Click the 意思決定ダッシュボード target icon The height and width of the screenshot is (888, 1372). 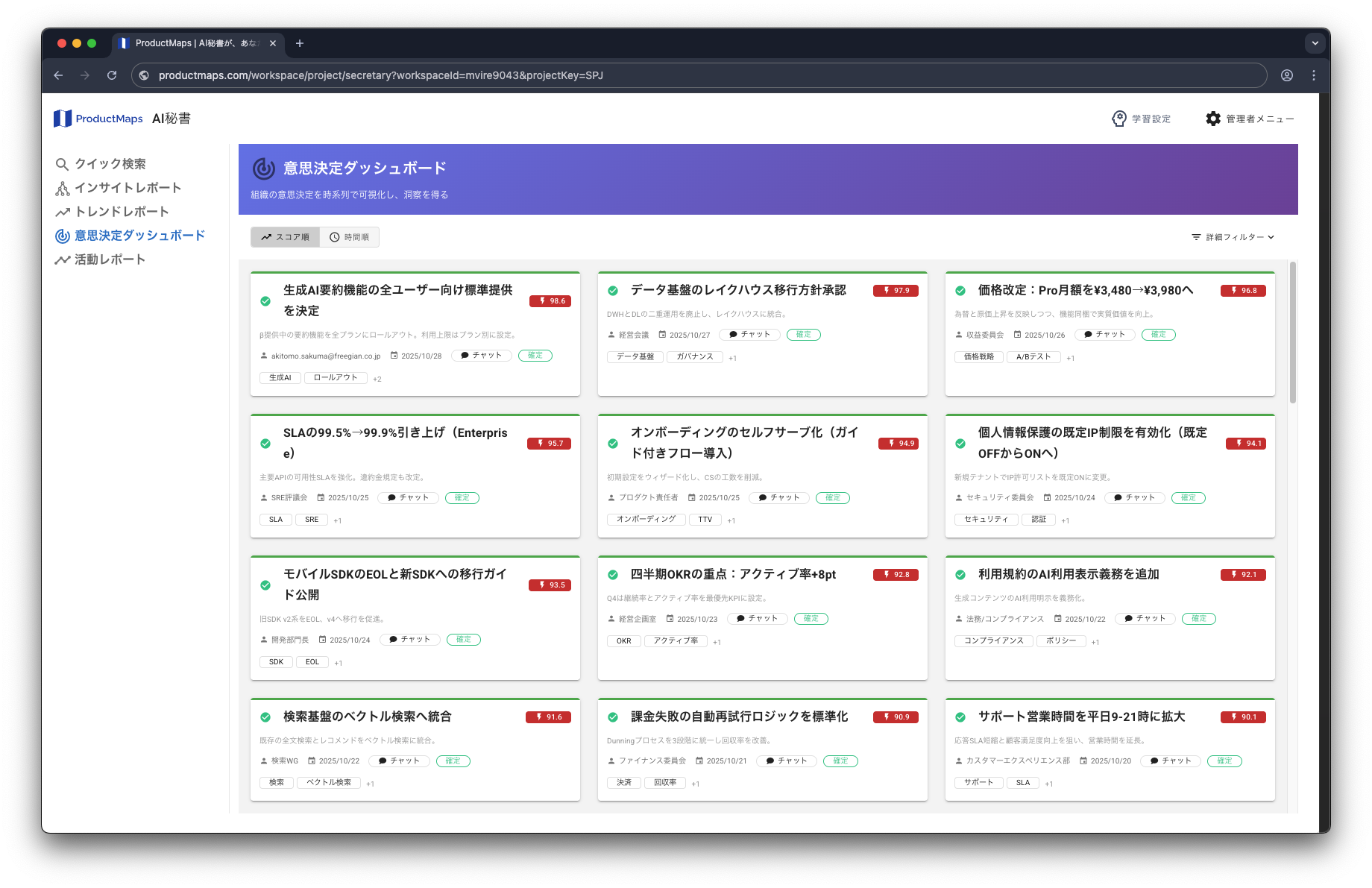point(63,236)
